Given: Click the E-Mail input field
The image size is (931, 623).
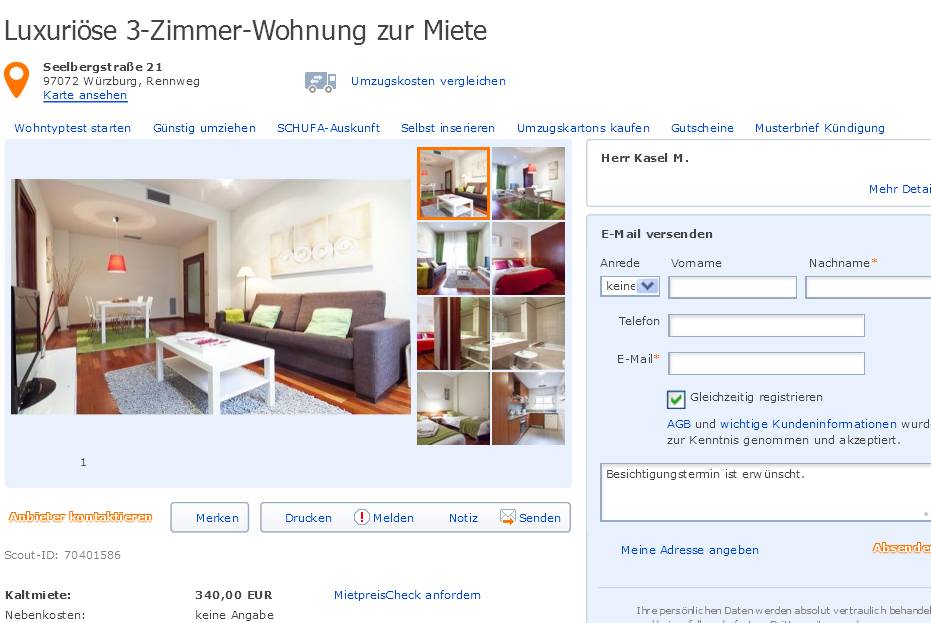Looking at the screenshot, I should [x=767, y=363].
